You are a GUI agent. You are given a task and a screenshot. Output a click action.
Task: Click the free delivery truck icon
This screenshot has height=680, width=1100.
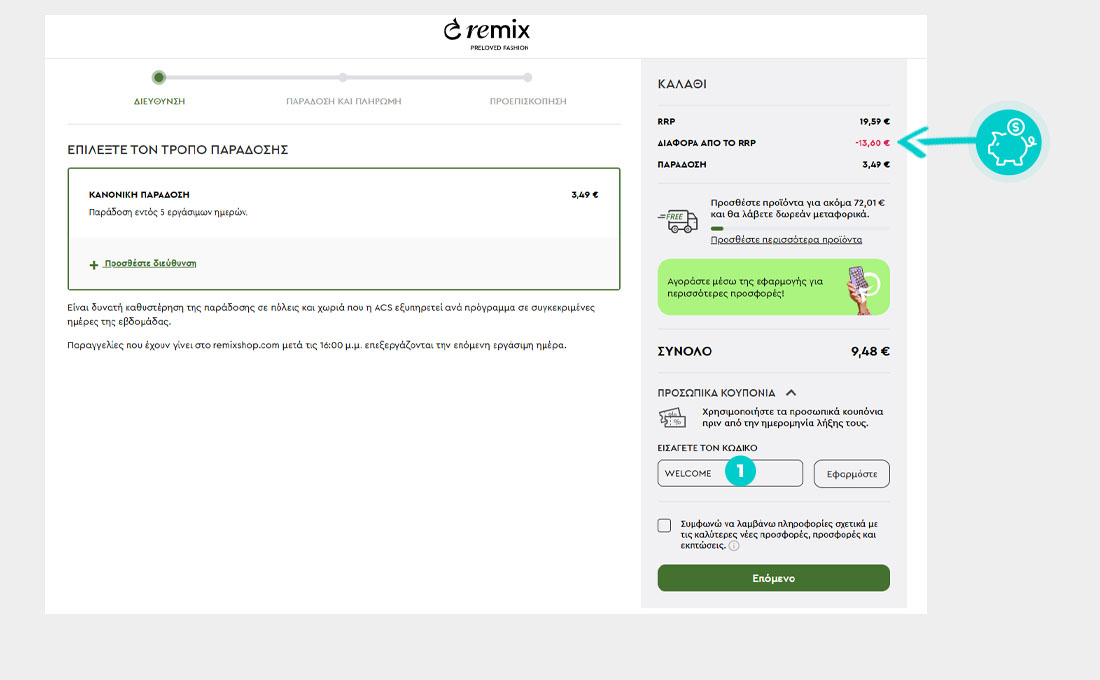click(677, 220)
